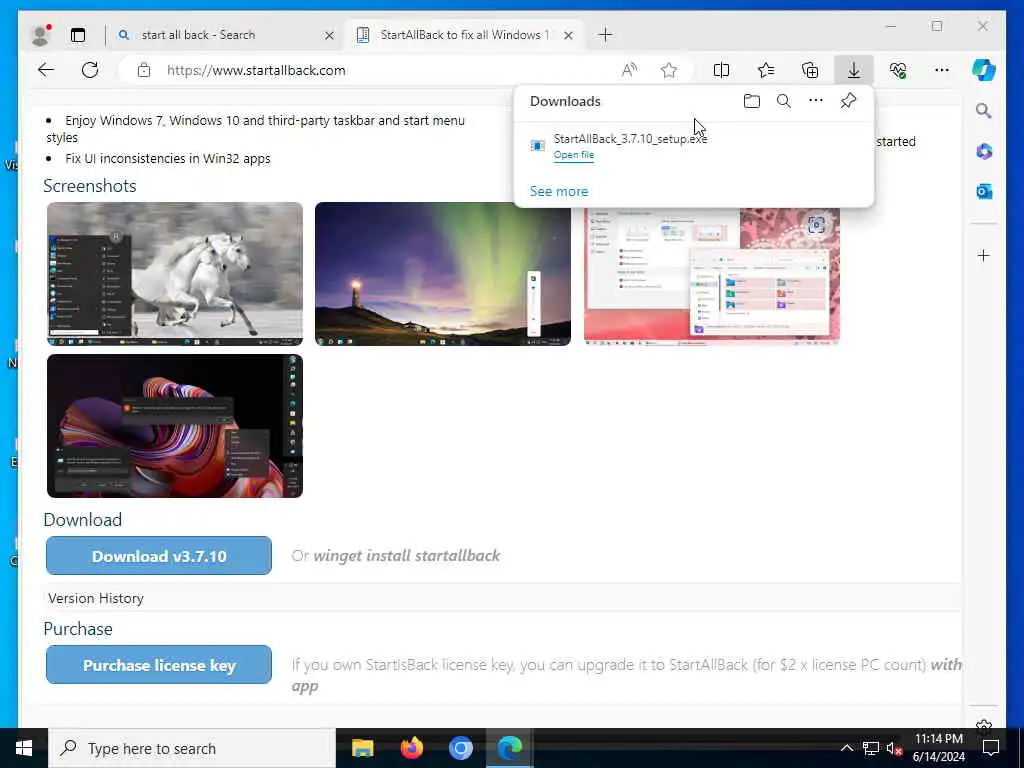This screenshot has width=1024, height=768.
Task: Search downloads in Downloads panel
Action: tap(784, 101)
